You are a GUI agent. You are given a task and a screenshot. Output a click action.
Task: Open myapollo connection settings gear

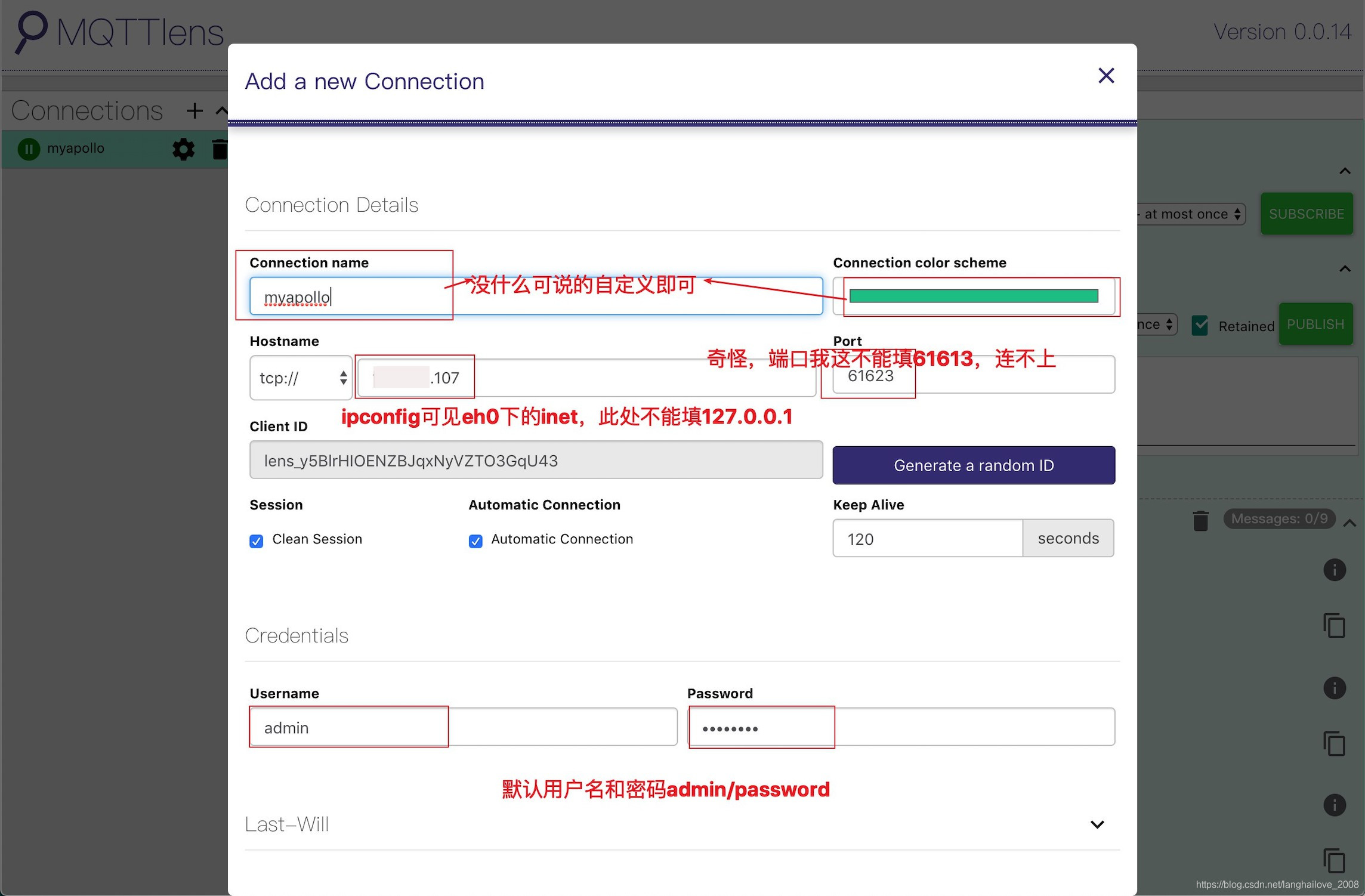[183, 149]
